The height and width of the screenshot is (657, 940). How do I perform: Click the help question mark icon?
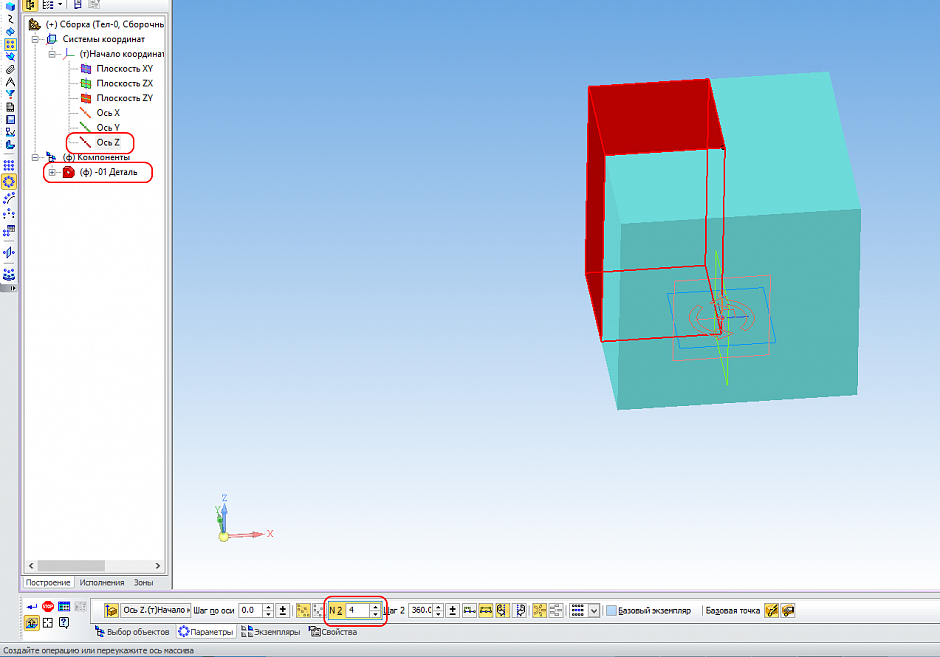[64, 623]
